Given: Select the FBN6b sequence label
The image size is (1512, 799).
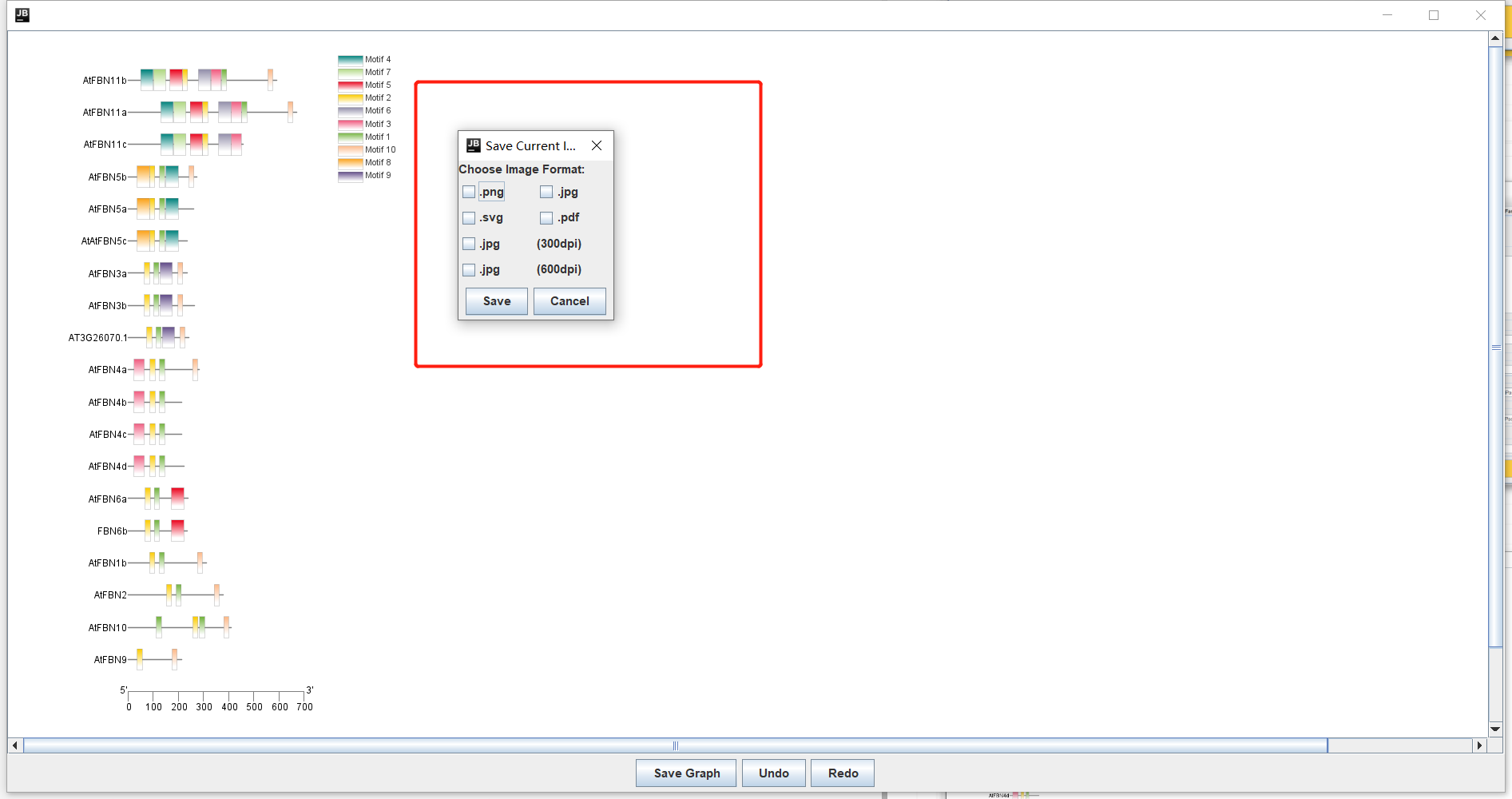Looking at the screenshot, I should 113,531.
